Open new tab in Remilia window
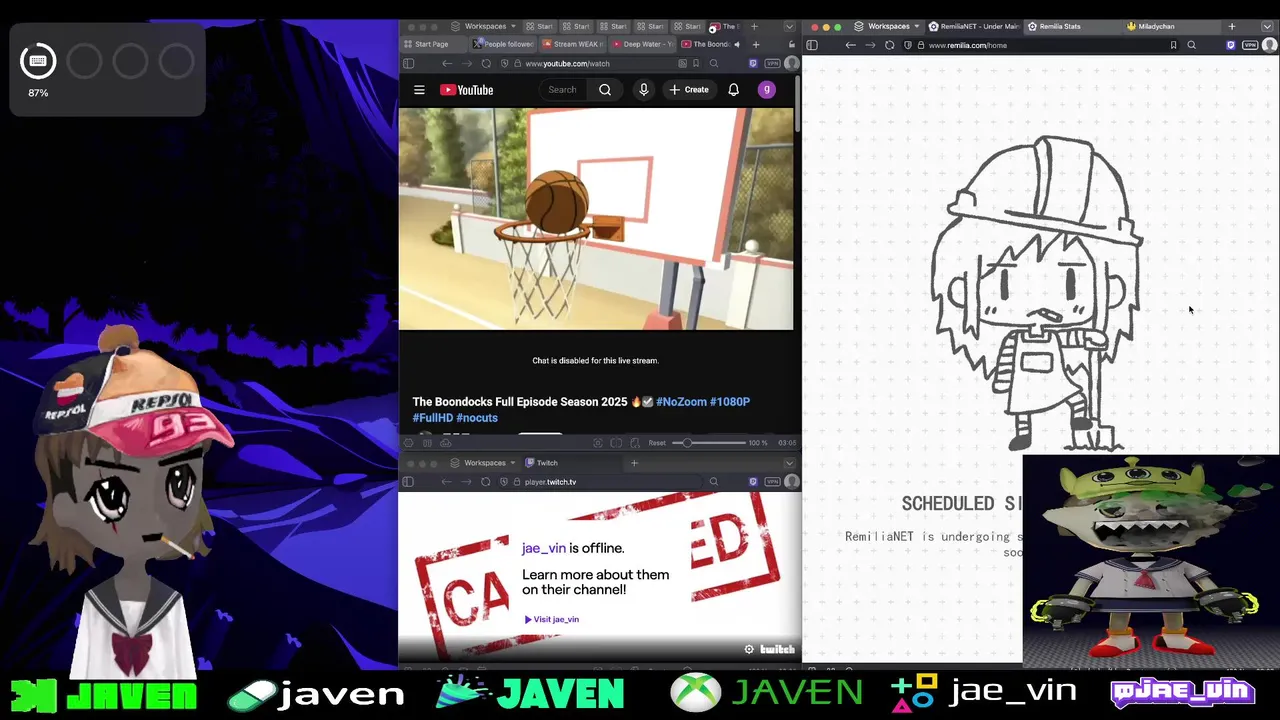The width and height of the screenshot is (1280, 720). (1232, 26)
